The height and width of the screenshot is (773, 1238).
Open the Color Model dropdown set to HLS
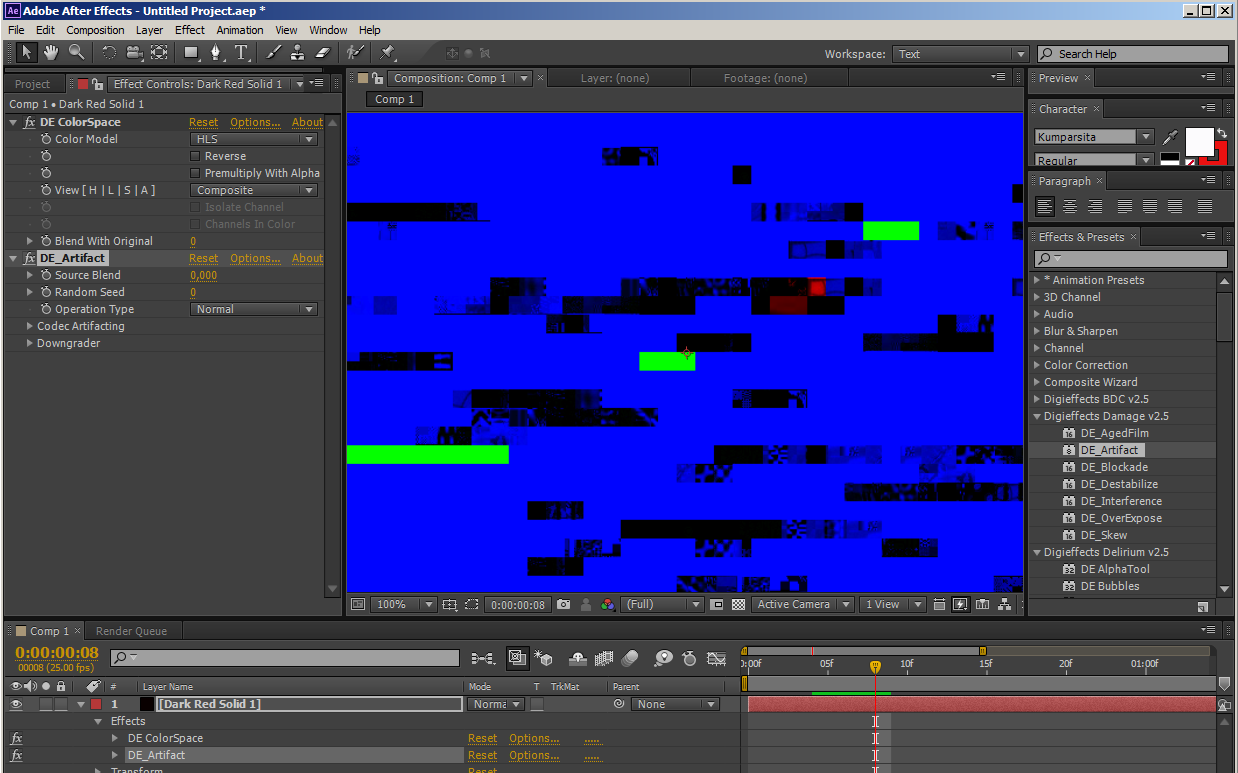point(254,139)
